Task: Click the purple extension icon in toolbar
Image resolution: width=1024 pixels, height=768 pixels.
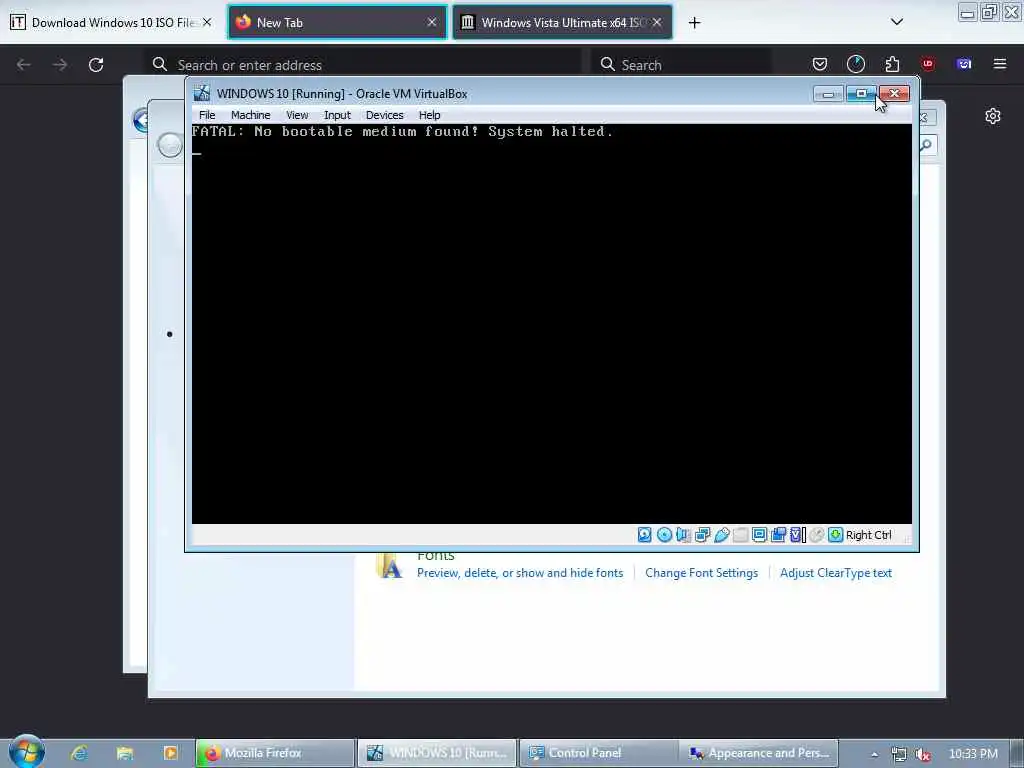Action: coord(964,64)
